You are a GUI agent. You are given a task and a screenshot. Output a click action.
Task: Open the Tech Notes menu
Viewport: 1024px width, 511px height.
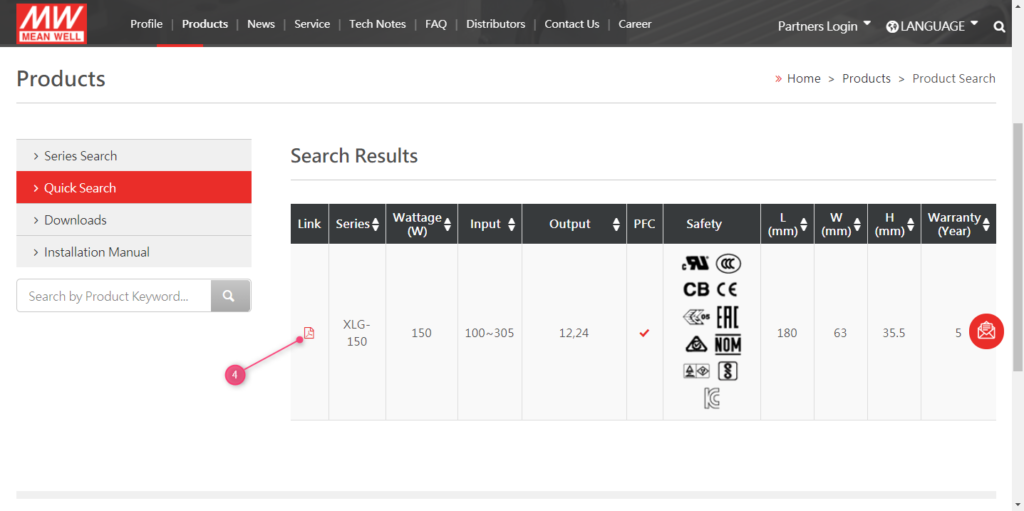pyautogui.click(x=377, y=24)
